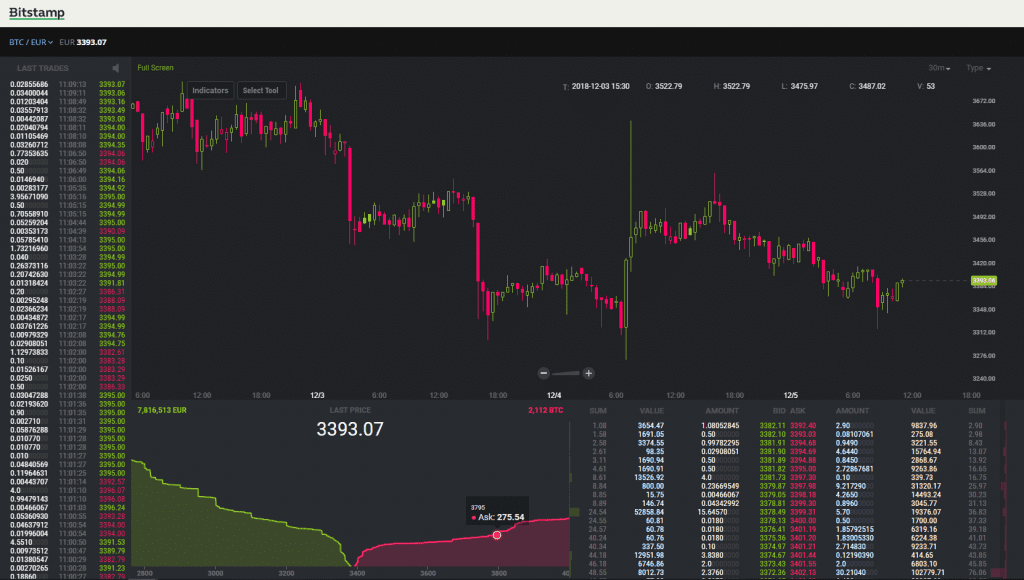Click the BID column header in order book
This screenshot has height=580, width=1024.
(x=775, y=410)
